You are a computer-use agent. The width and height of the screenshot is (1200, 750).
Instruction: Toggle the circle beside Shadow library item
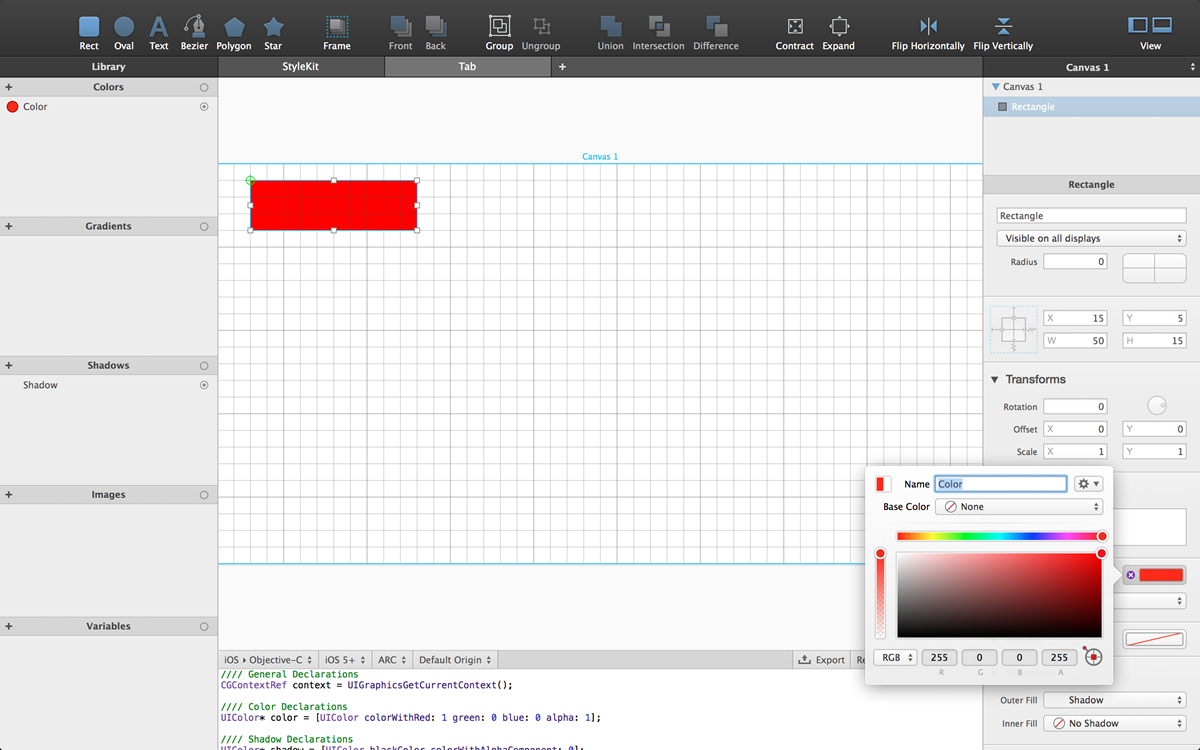[204, 385]
